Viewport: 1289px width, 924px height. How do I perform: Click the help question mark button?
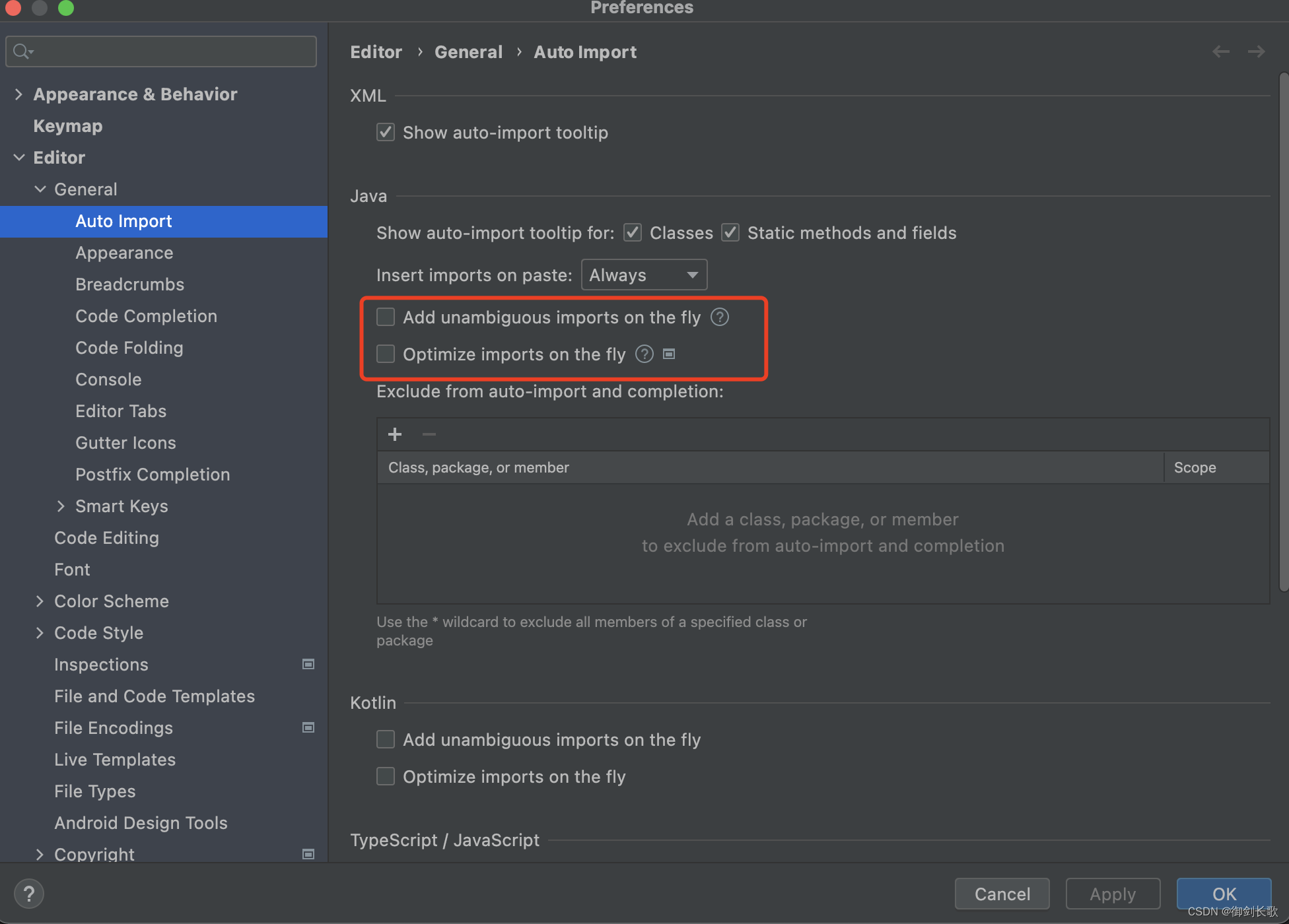click(29, 894)
